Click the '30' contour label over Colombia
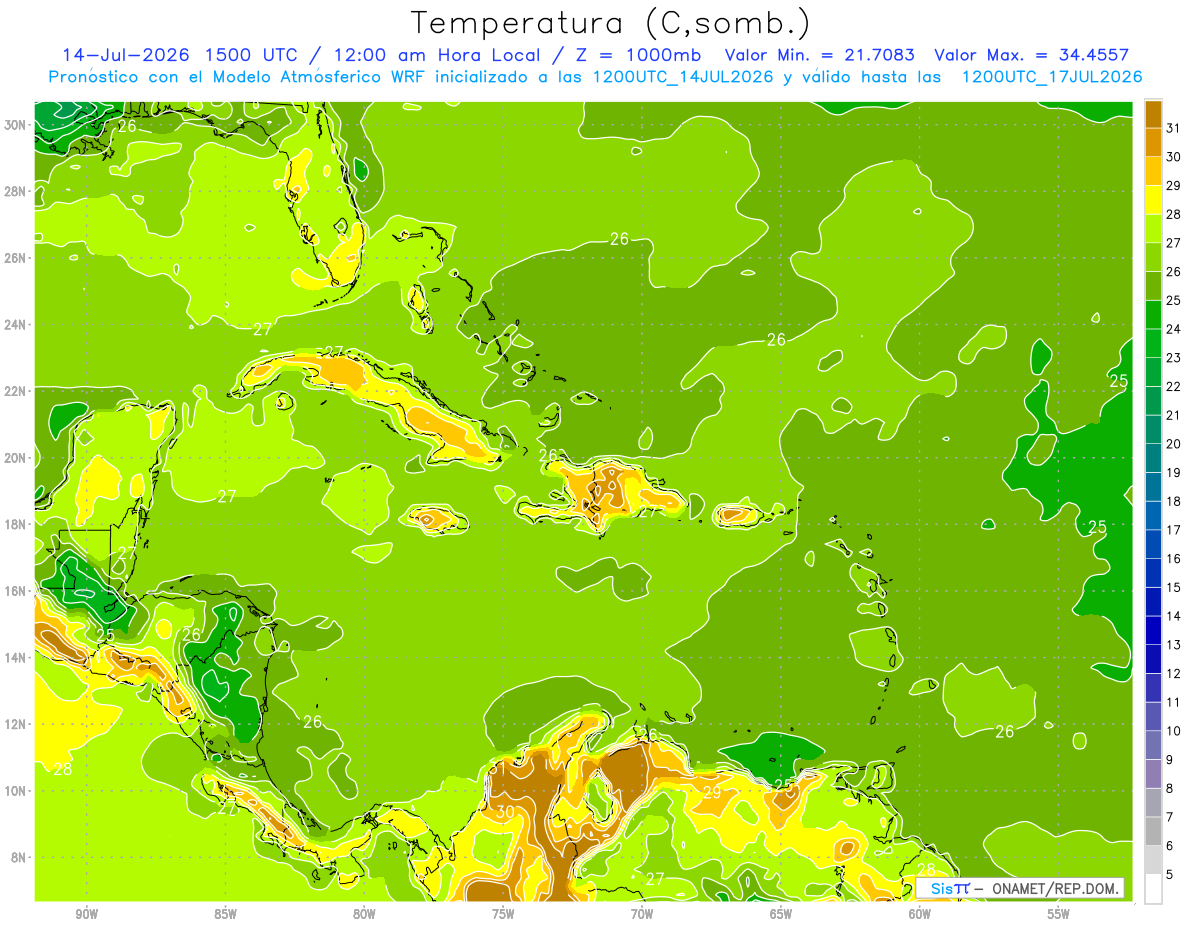 [505, 812]
